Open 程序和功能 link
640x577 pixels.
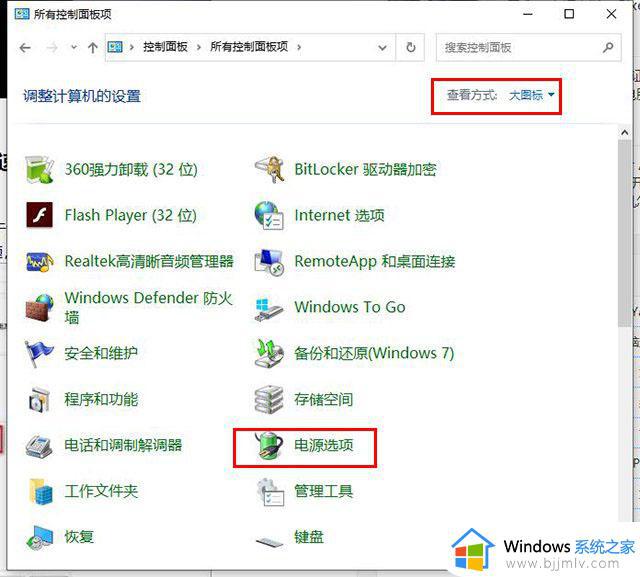[101, 399]
